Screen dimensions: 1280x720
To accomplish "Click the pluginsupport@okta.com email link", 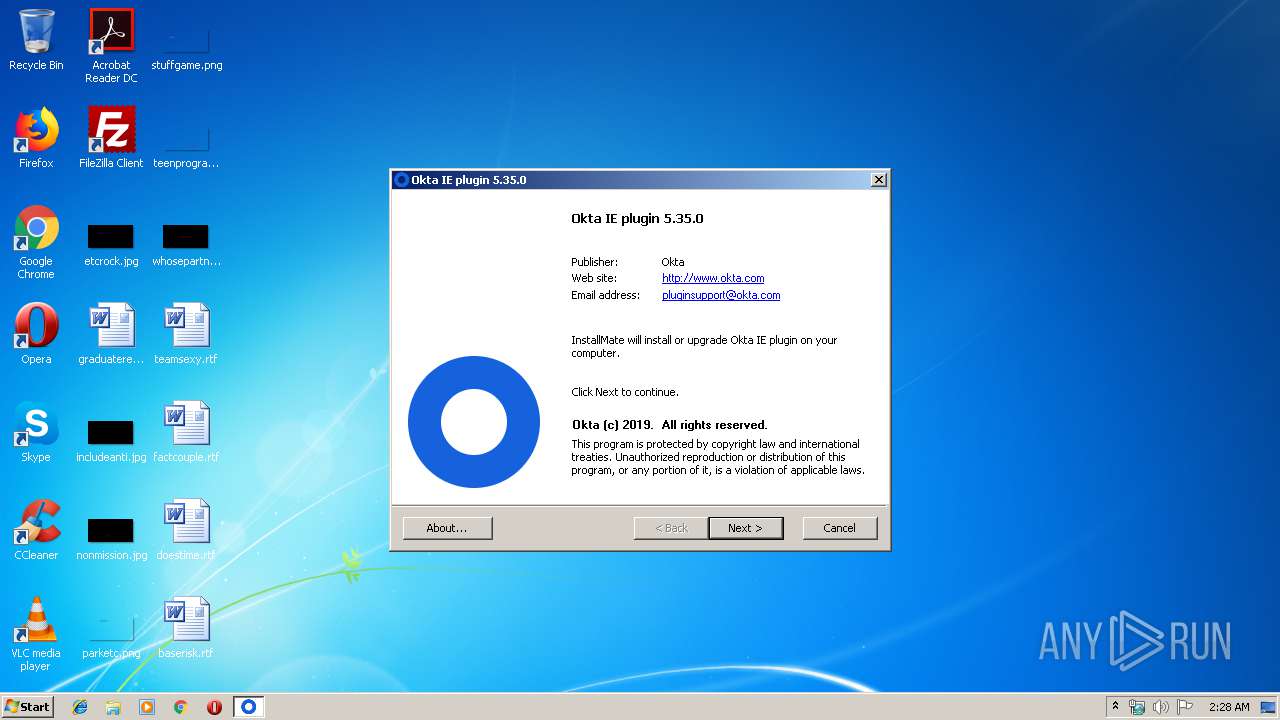I will coord(721,295).
